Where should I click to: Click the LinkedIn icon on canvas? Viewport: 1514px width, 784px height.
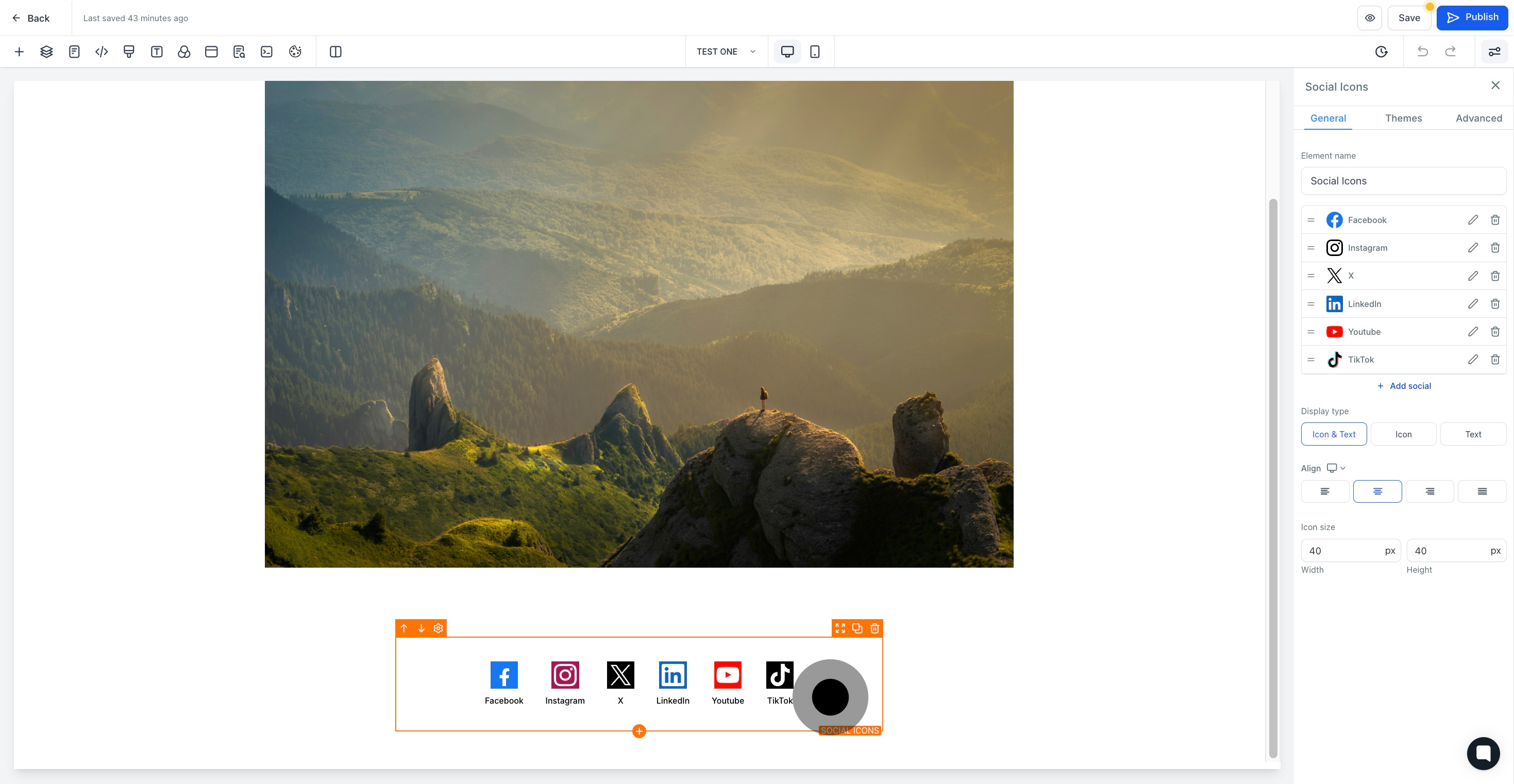pos(672,675)
